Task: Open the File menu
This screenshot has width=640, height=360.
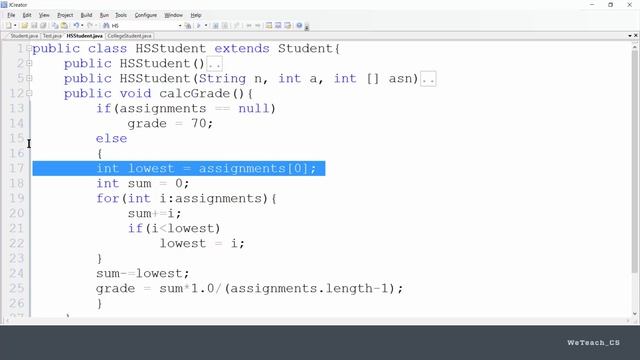Action: click(11, 15)
